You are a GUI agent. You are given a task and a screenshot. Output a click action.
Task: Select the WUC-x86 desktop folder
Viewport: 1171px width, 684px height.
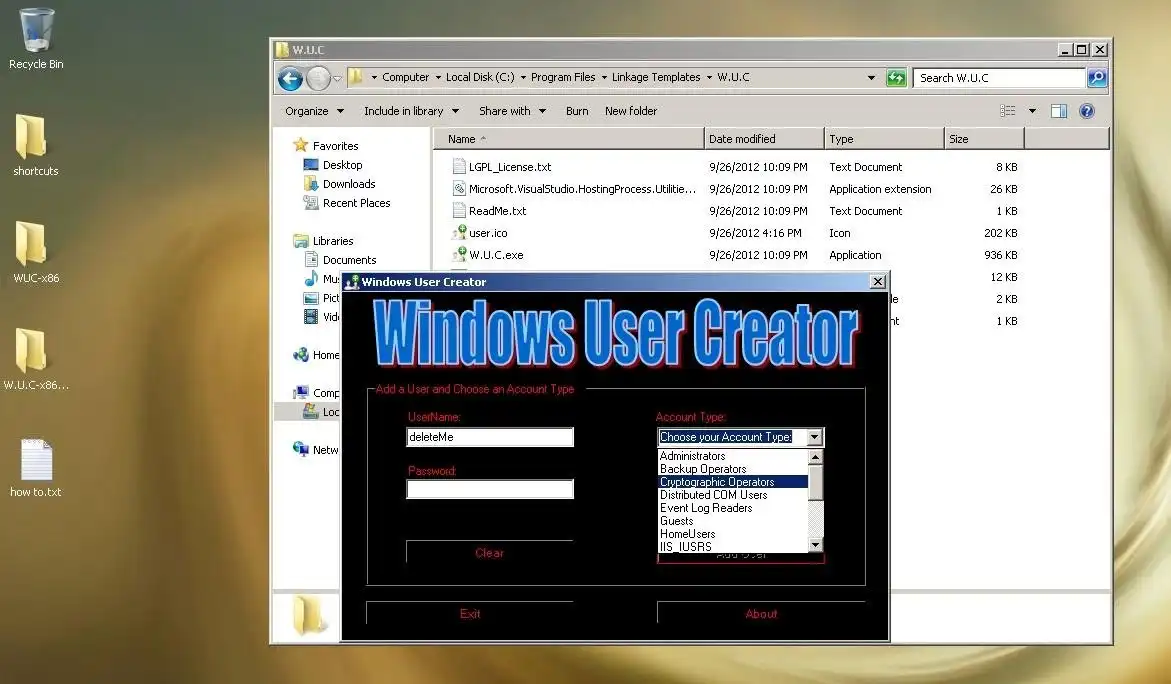35,252
